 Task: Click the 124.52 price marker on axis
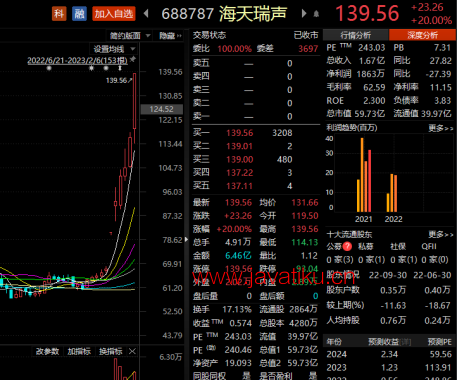point(162,109)
